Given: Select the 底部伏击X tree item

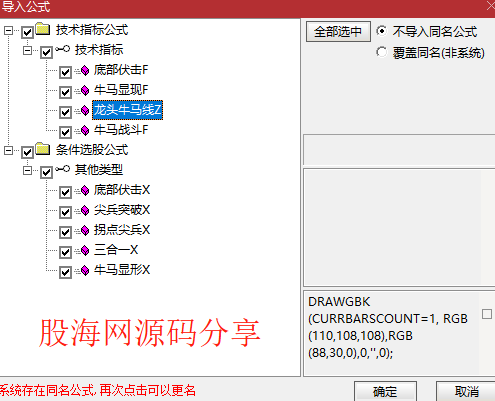Looking at the screenshot, I should [122, 190].
